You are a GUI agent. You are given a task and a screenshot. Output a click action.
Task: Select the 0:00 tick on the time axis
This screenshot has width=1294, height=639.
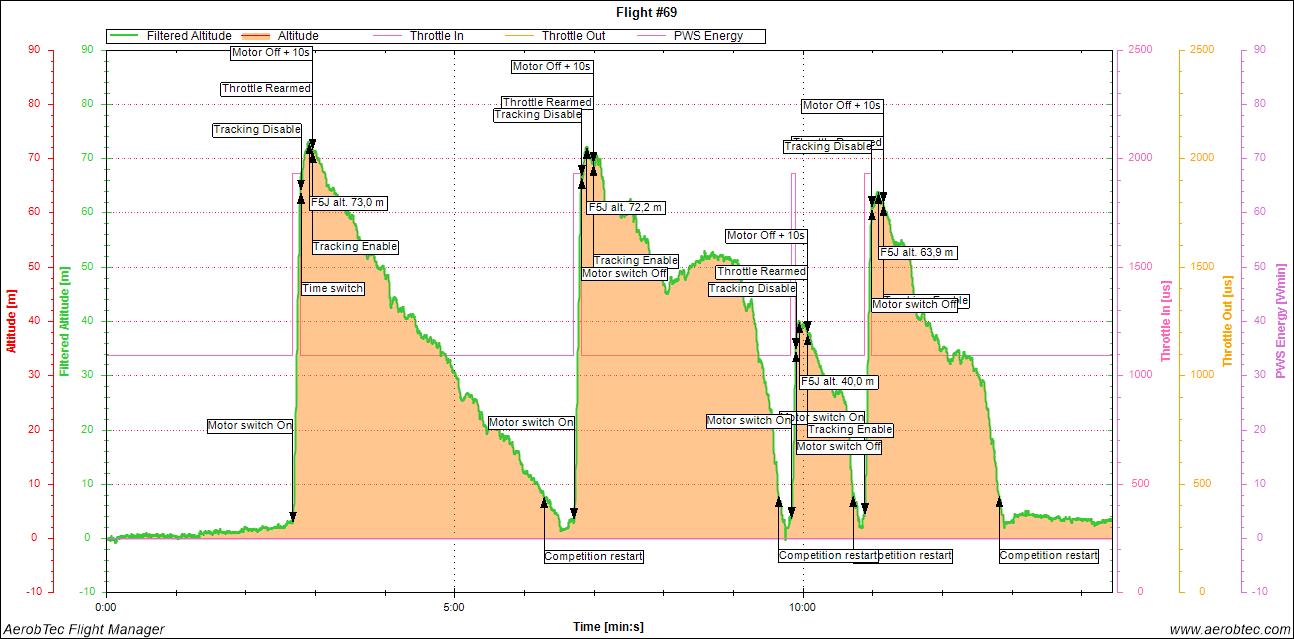(x=105, y=606)
